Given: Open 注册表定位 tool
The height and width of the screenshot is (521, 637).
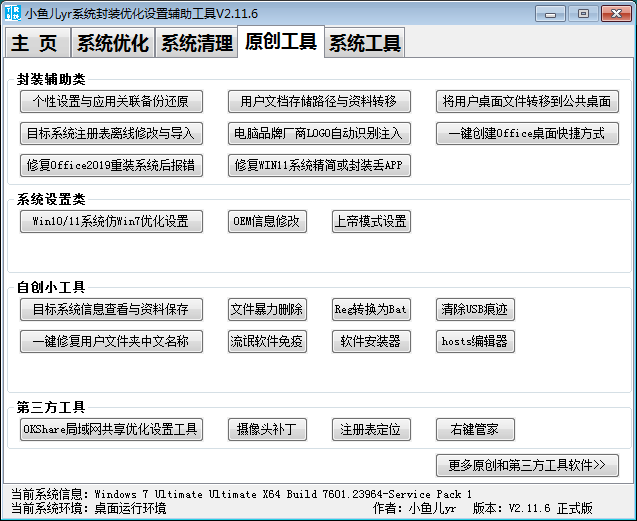Looking at the screenshot, I should click(371, 430).
